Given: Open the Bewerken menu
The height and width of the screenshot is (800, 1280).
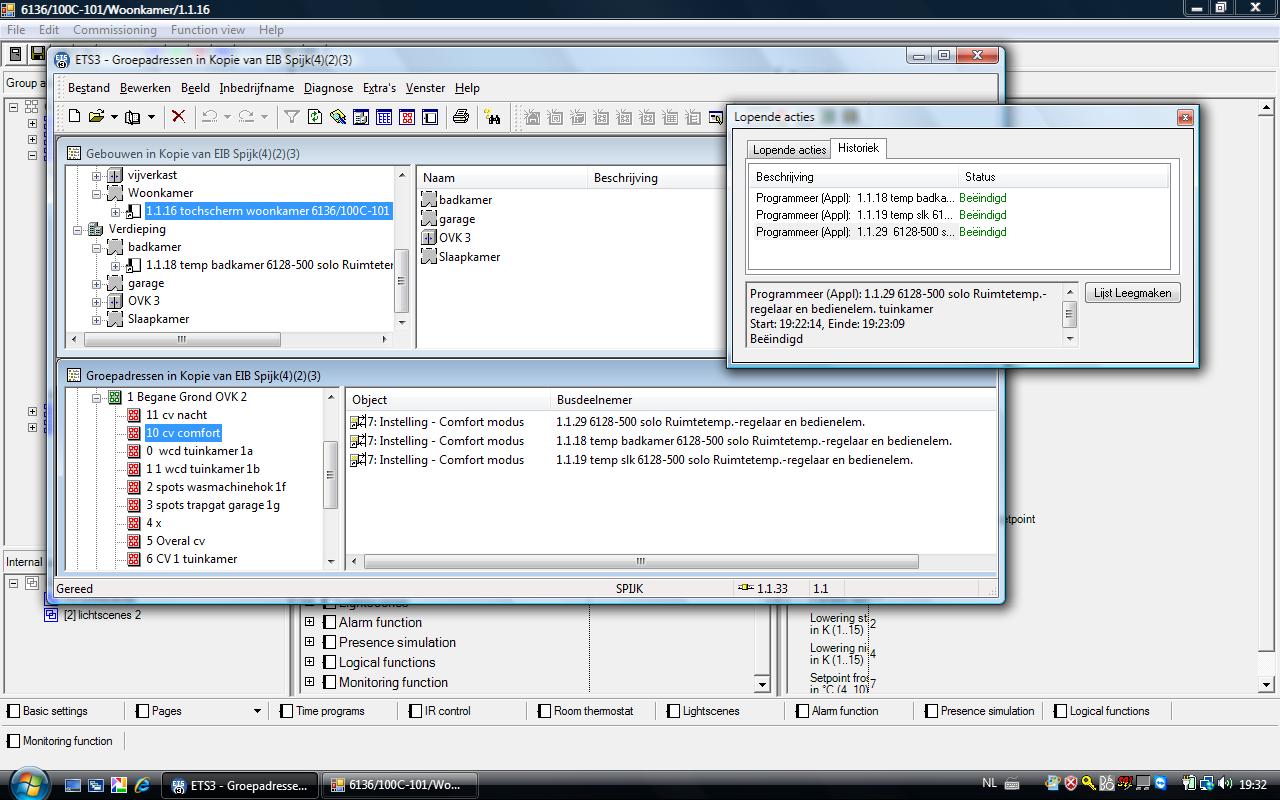Looking at the screenshot, I should coord(146,88).
